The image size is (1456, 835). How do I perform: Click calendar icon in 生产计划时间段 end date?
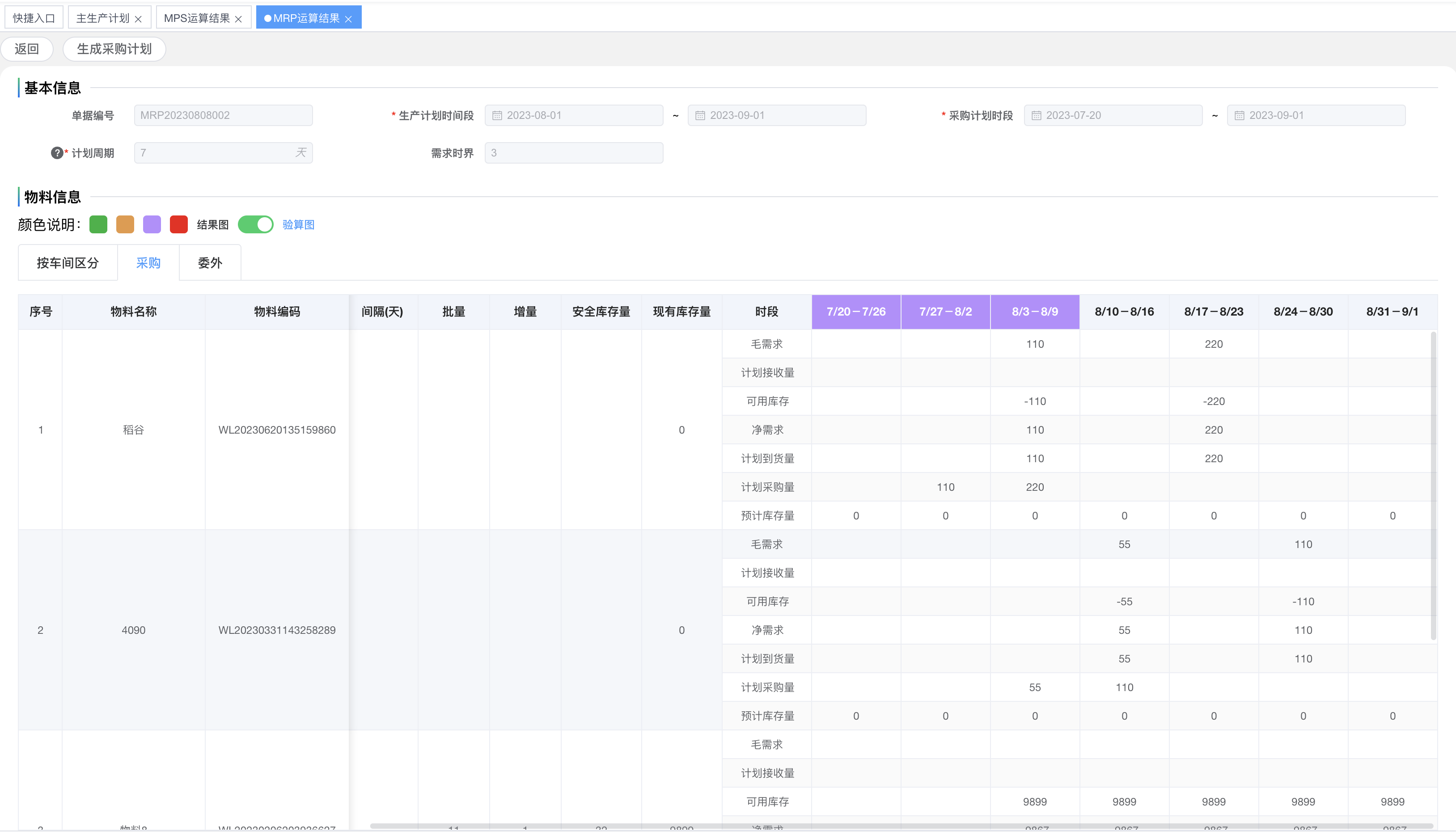click(x=700, y=115)
